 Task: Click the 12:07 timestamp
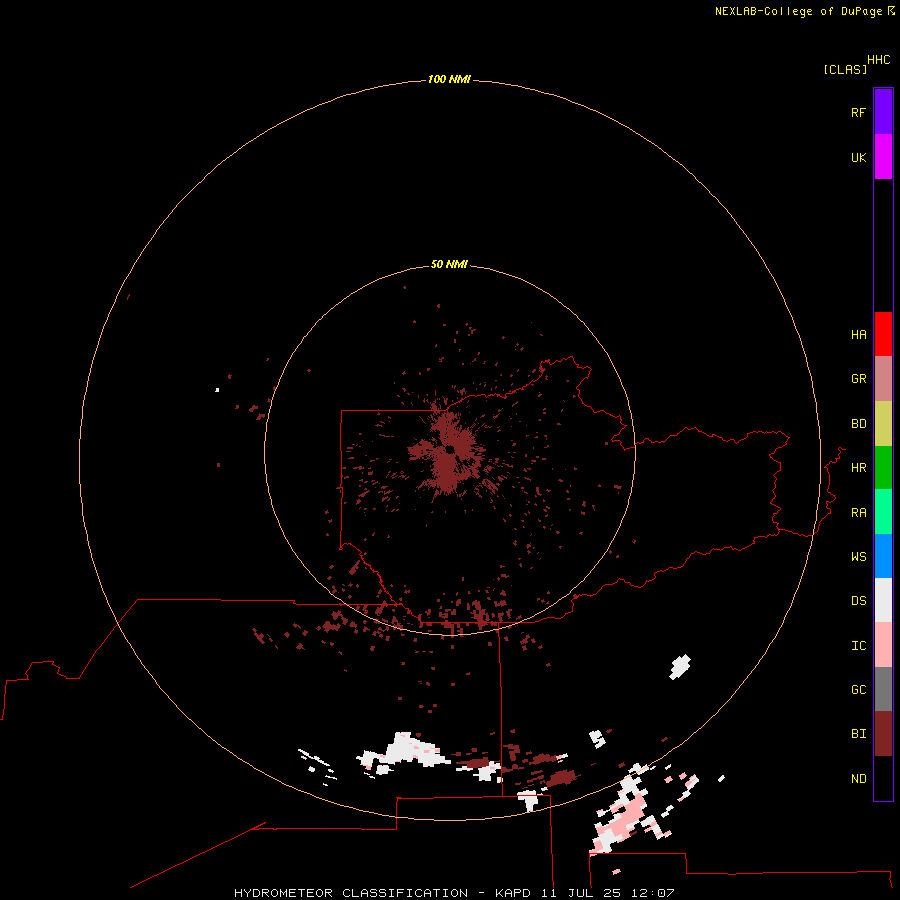653,893
